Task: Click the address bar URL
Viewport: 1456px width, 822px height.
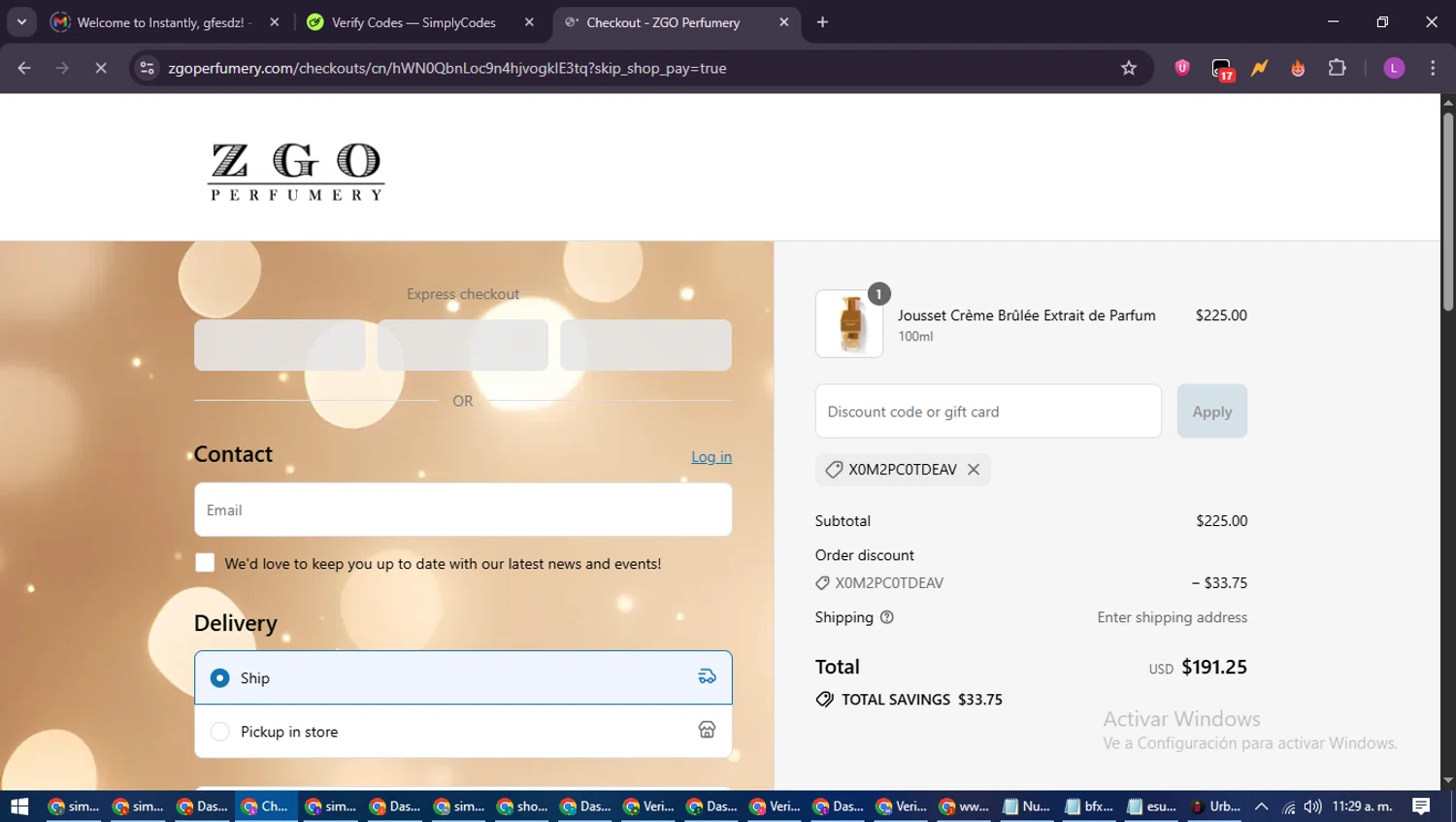Action: [447, 68]
